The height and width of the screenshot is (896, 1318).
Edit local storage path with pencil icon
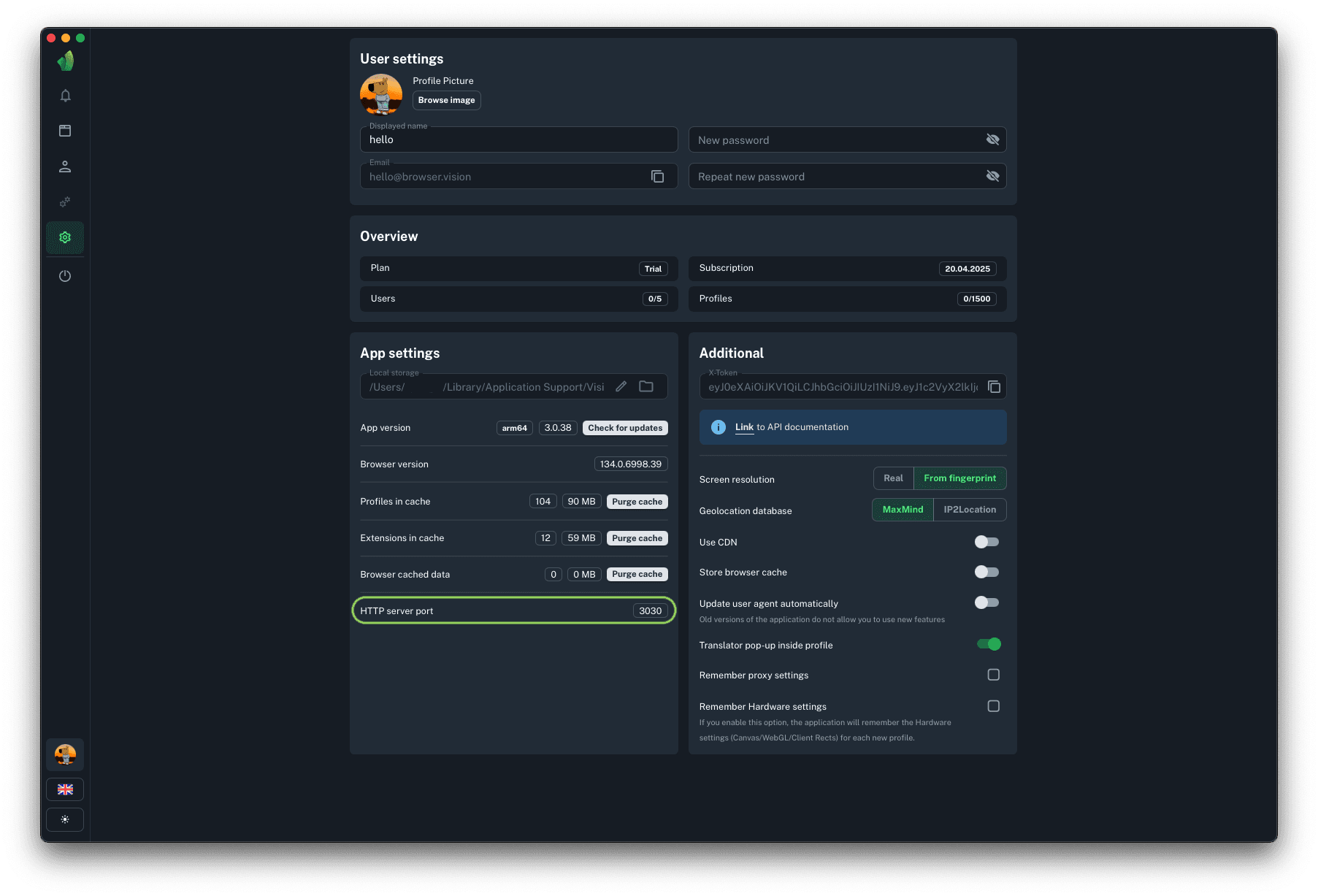point(621,387)
